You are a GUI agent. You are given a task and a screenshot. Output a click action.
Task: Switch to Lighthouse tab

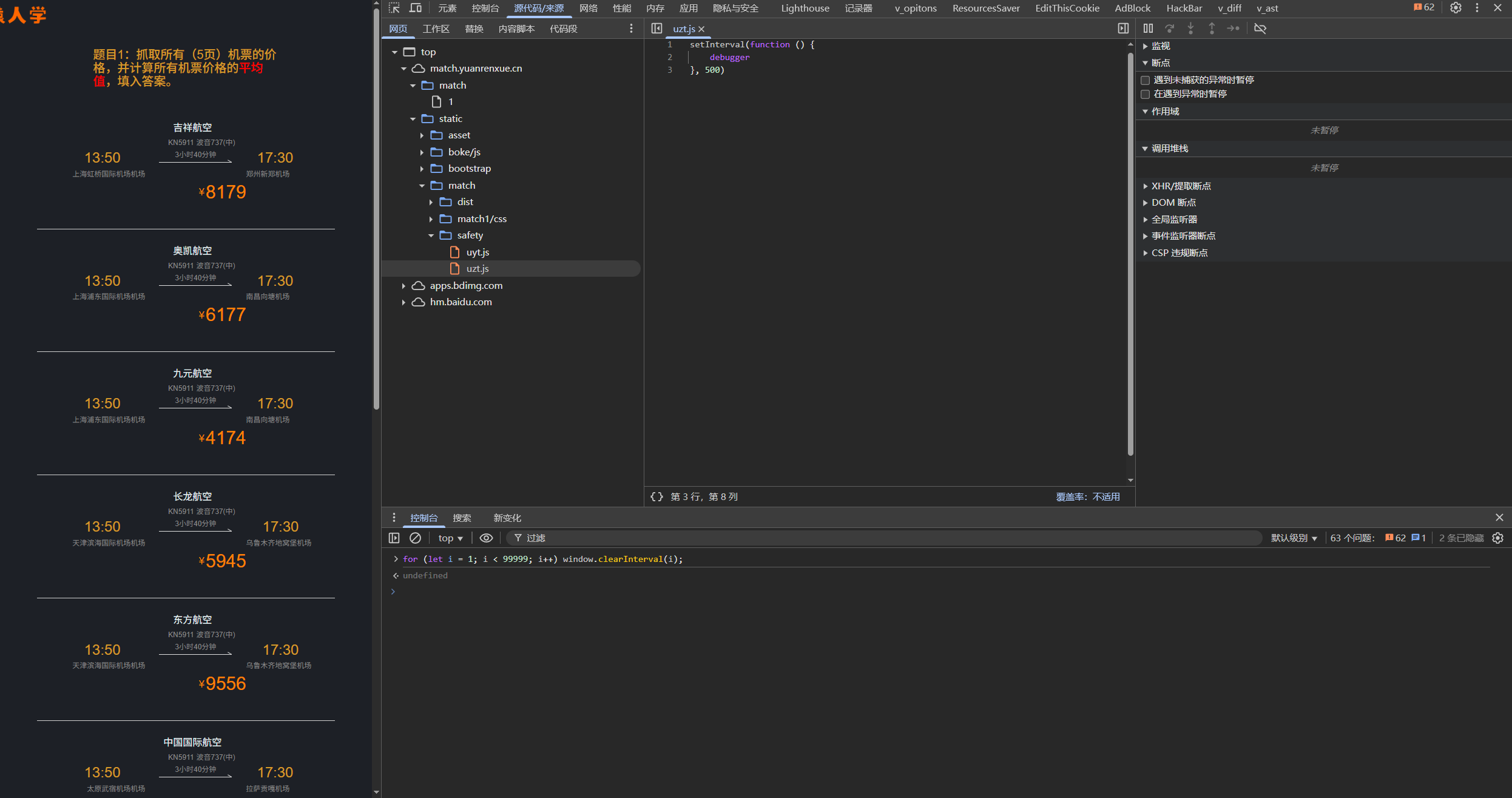[x=805, y=8]
